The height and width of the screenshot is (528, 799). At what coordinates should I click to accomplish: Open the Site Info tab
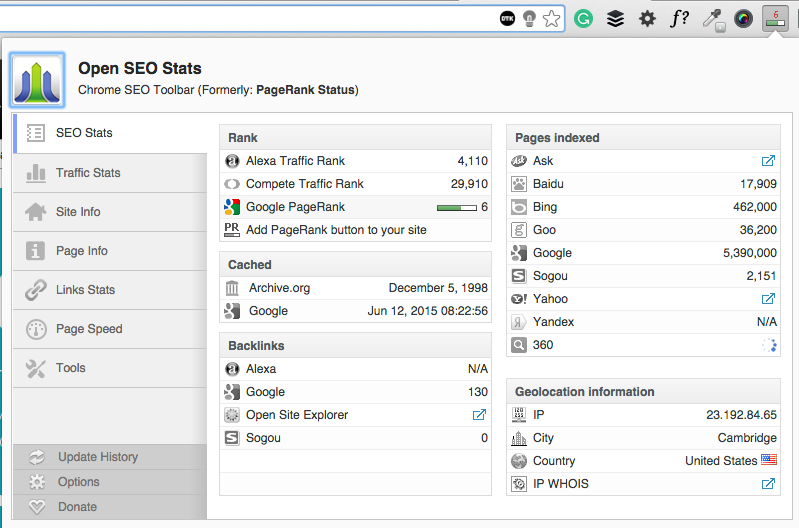[78, 212]
